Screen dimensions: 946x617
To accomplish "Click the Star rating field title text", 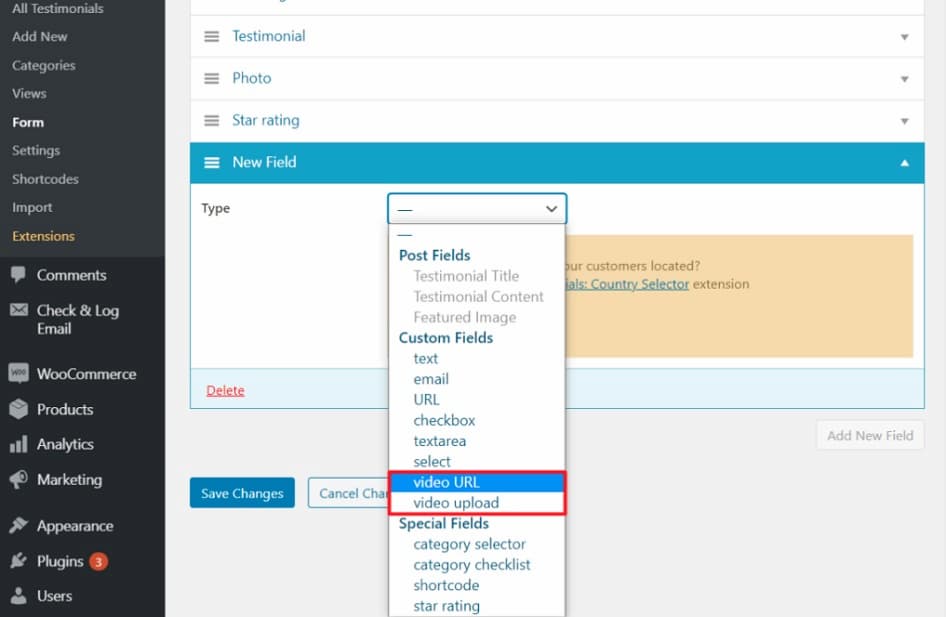I will click(265, 120).
